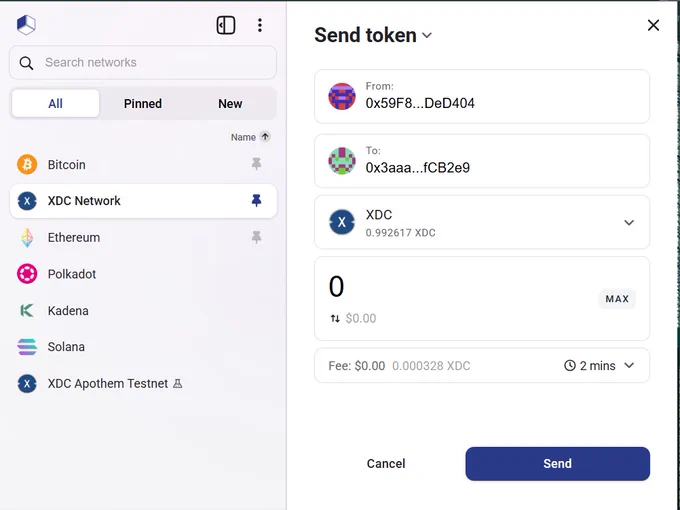This screenshot has height=510, width=680.
Task: Focus the Search networks field
Action: pyautogui.click(x=143, y=62)
